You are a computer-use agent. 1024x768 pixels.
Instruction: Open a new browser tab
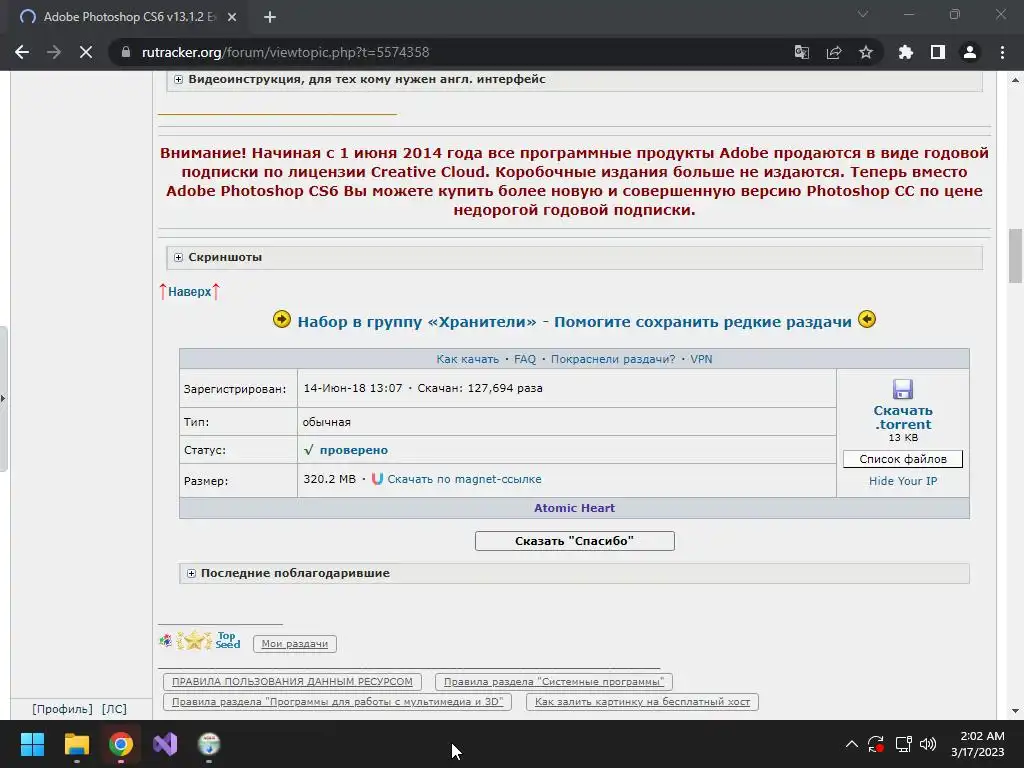pos(270,17)
